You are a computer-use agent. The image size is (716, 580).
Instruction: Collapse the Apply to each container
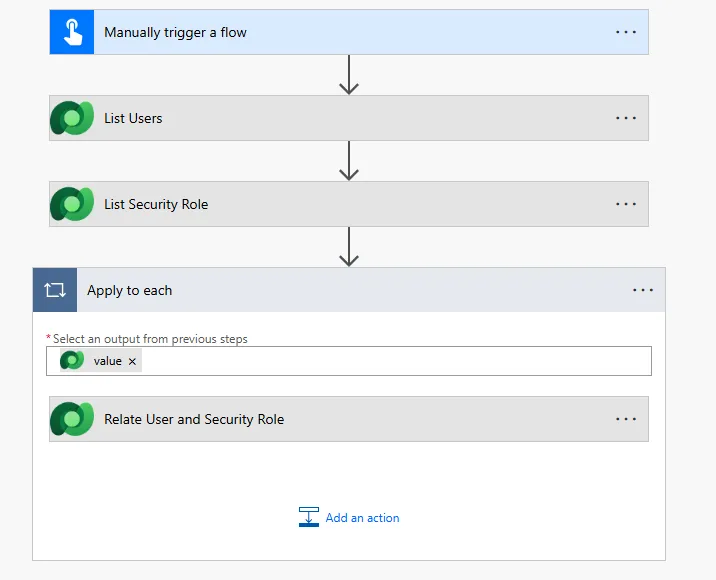[x=349, y=290]
